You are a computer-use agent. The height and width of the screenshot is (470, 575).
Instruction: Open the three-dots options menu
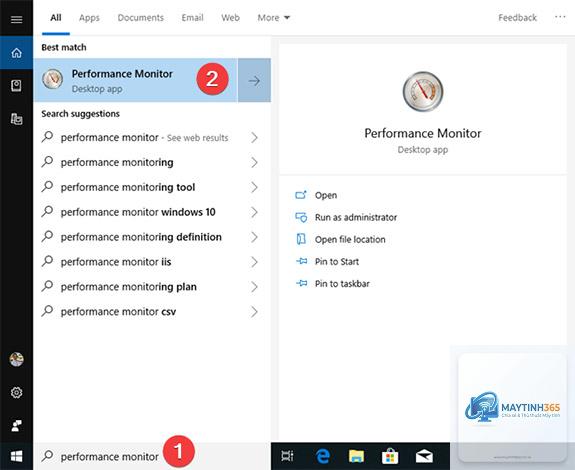(x=560, y=17)
